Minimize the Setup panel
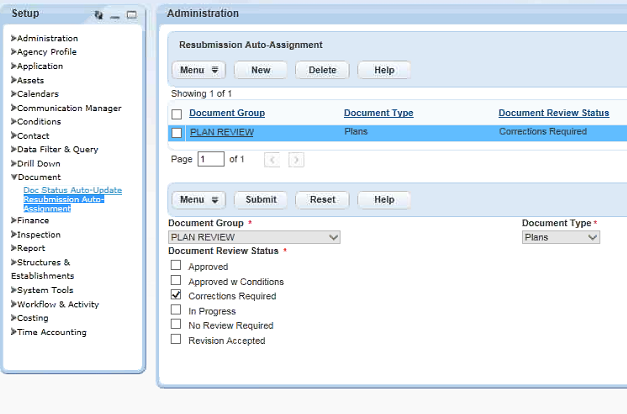This screenshot has width=627, height=414. [x=115, y=16]
